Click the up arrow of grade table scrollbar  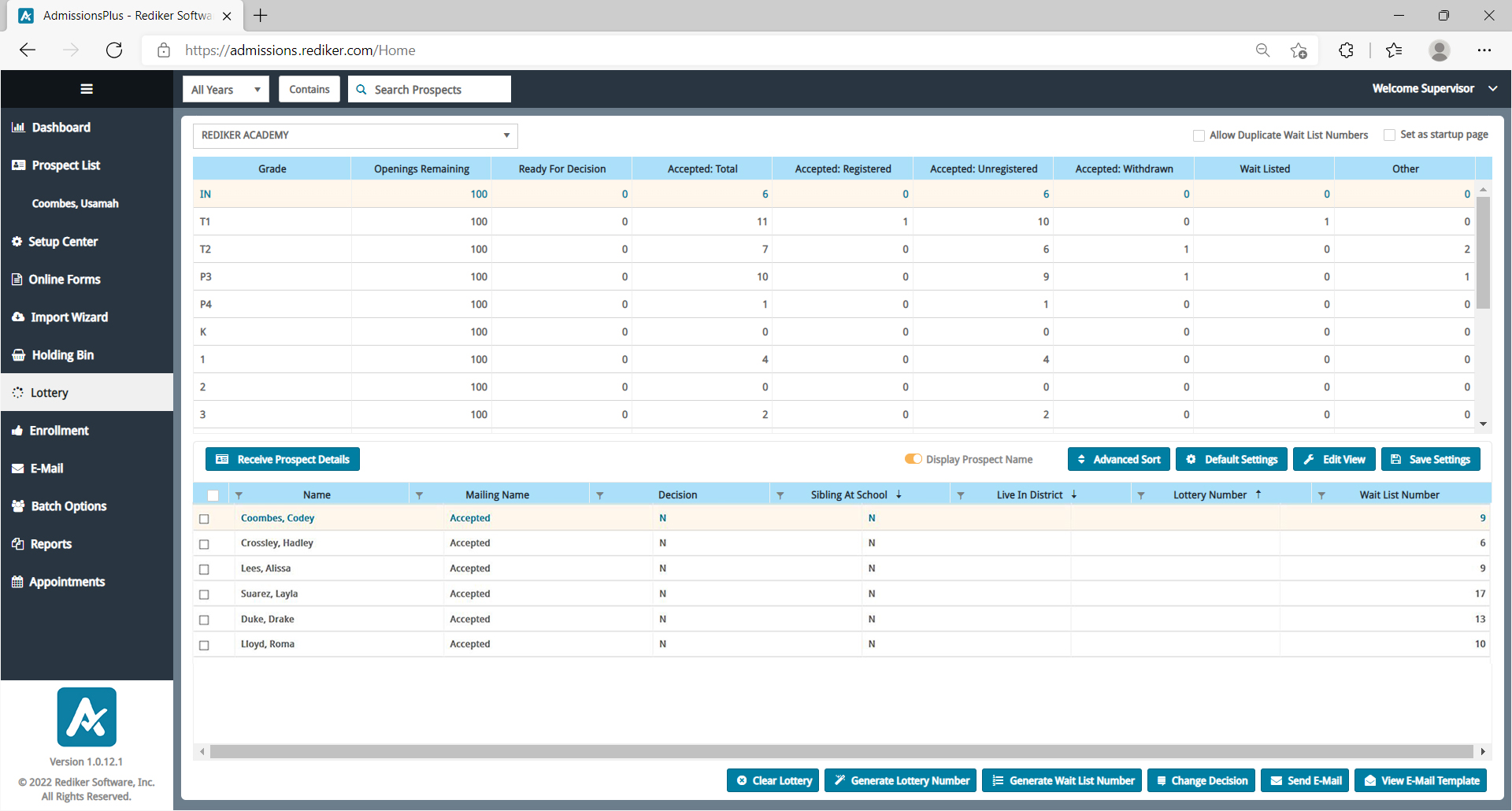(x=1483, y=190)
